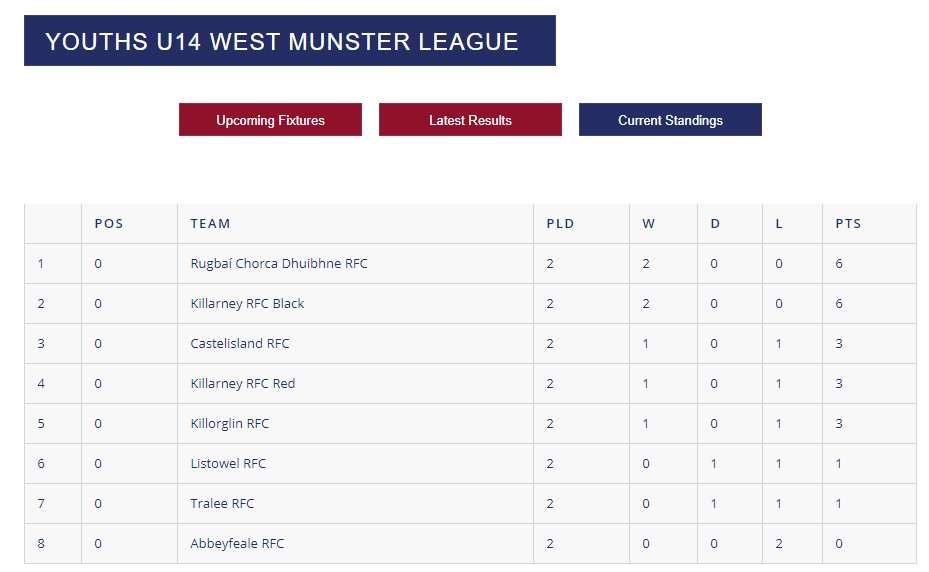The width and height of the screenshot is (929, 572).
Task: Select the Current Standings tab
Action: (670, 120)
